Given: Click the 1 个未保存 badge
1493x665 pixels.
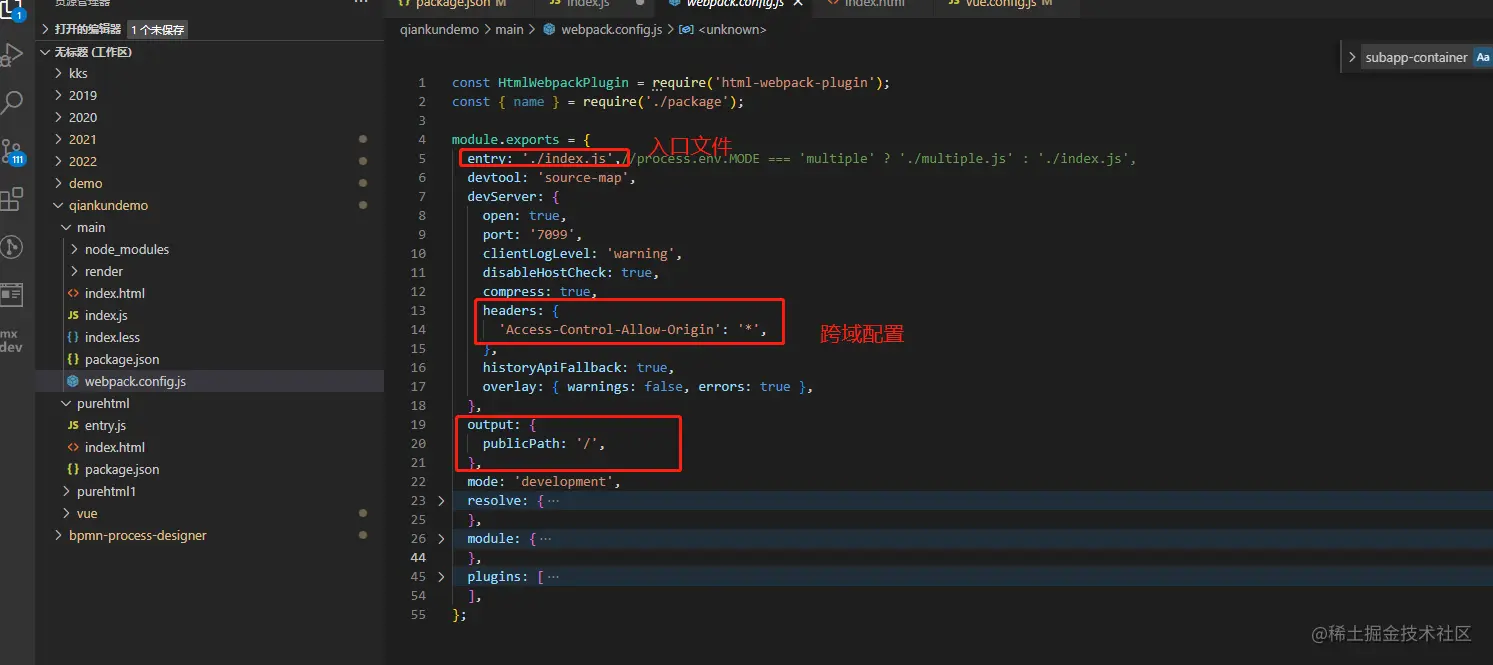Looking at the screenshot, I should [157, 30].
